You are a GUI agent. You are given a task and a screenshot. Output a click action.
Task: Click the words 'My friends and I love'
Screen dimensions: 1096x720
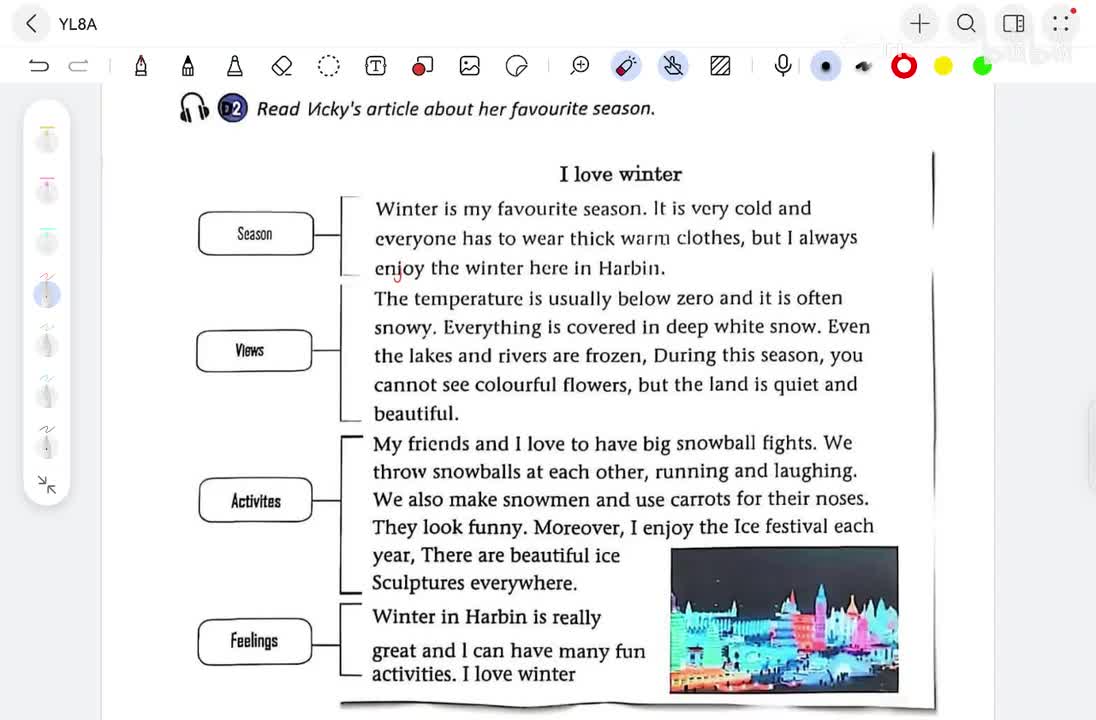[468, 444]
